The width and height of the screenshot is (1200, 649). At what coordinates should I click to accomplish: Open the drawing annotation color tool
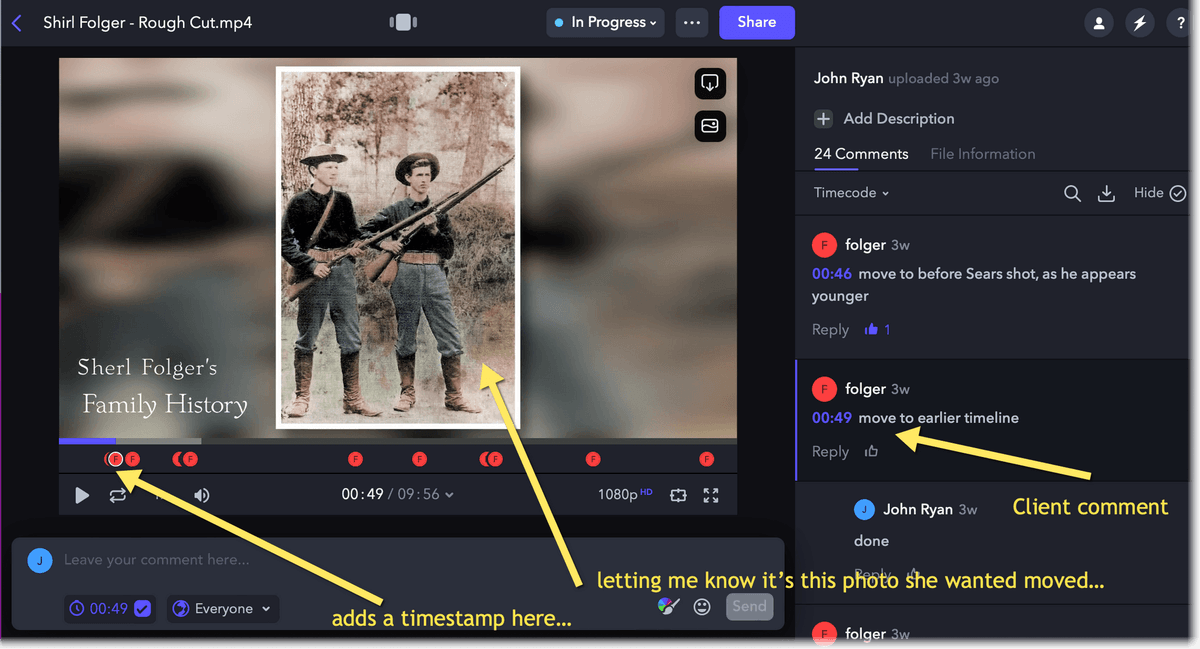[x=668, y=606]
